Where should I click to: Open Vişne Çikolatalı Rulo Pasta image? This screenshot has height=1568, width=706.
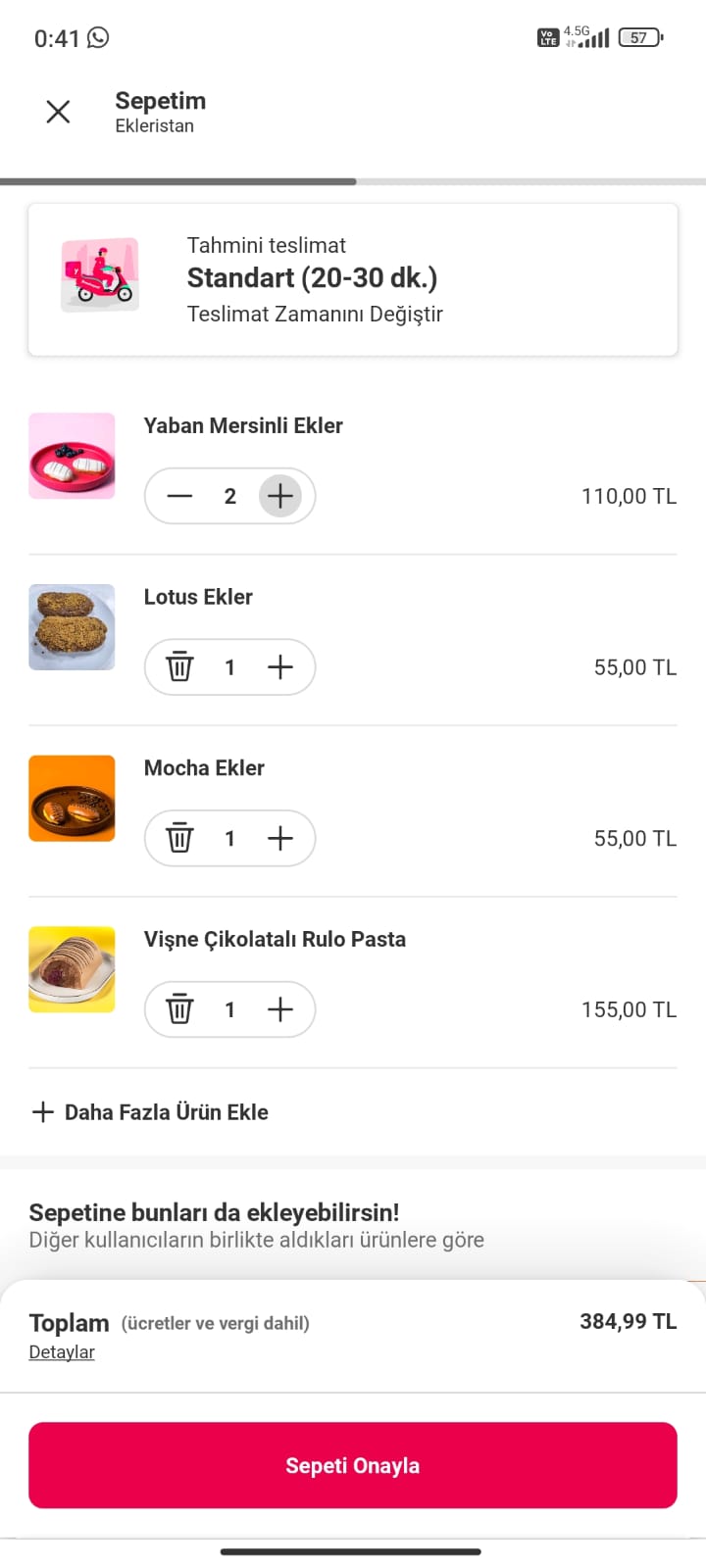point(72,969)
